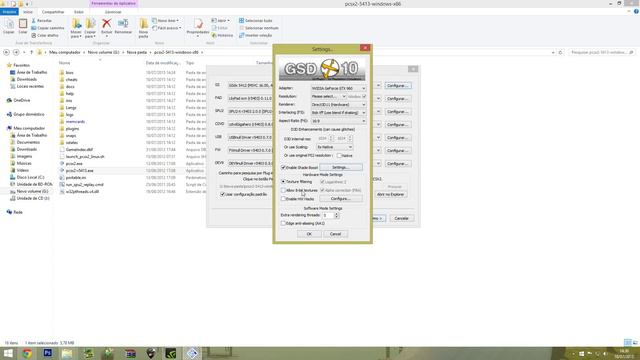Toggle the Texture filtering checkbox
Image resolution: width=640 pixels, height=360 pixels.
pyautogui.click(x=283, y=181)
